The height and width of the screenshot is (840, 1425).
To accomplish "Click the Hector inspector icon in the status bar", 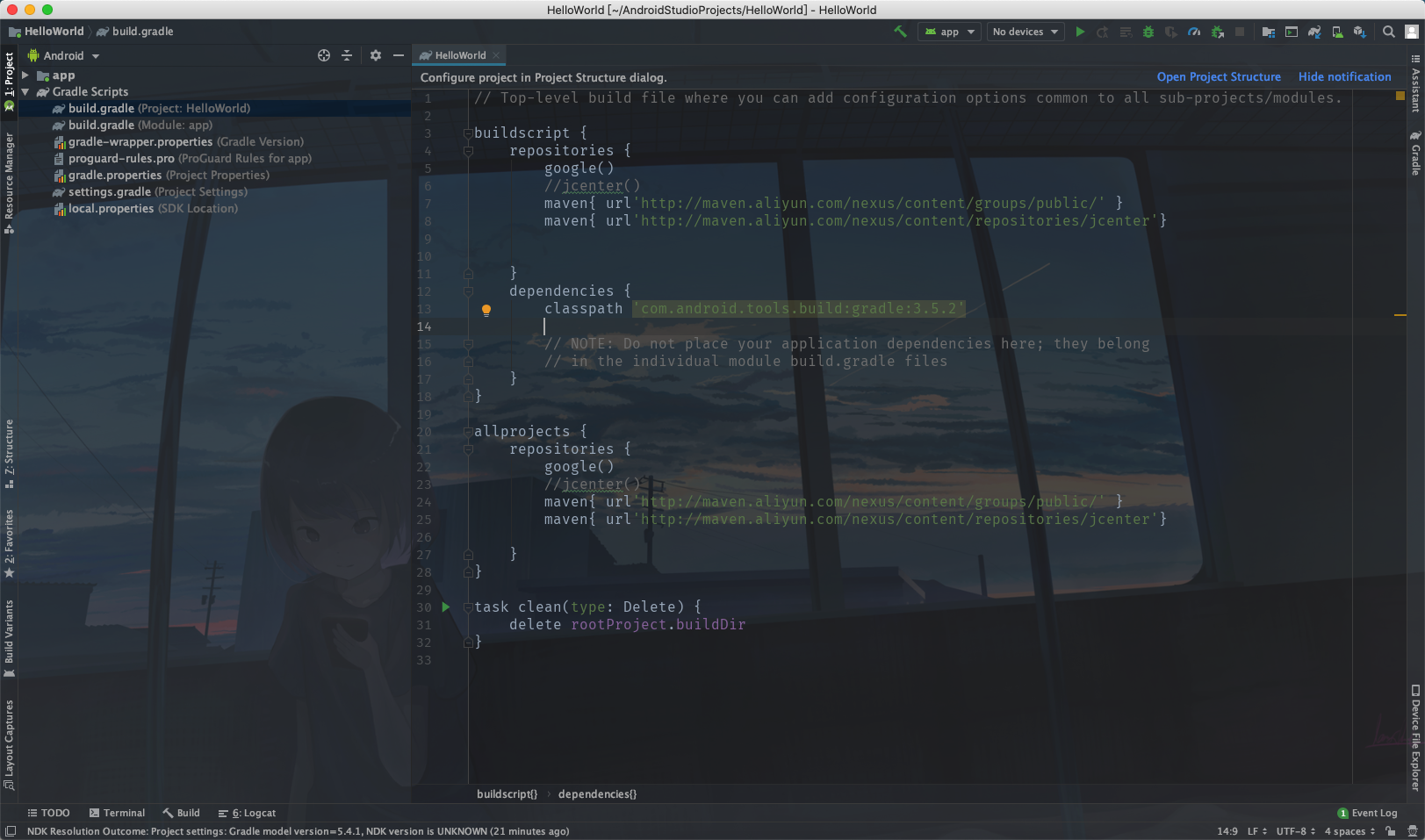I will pos(1412,831).
